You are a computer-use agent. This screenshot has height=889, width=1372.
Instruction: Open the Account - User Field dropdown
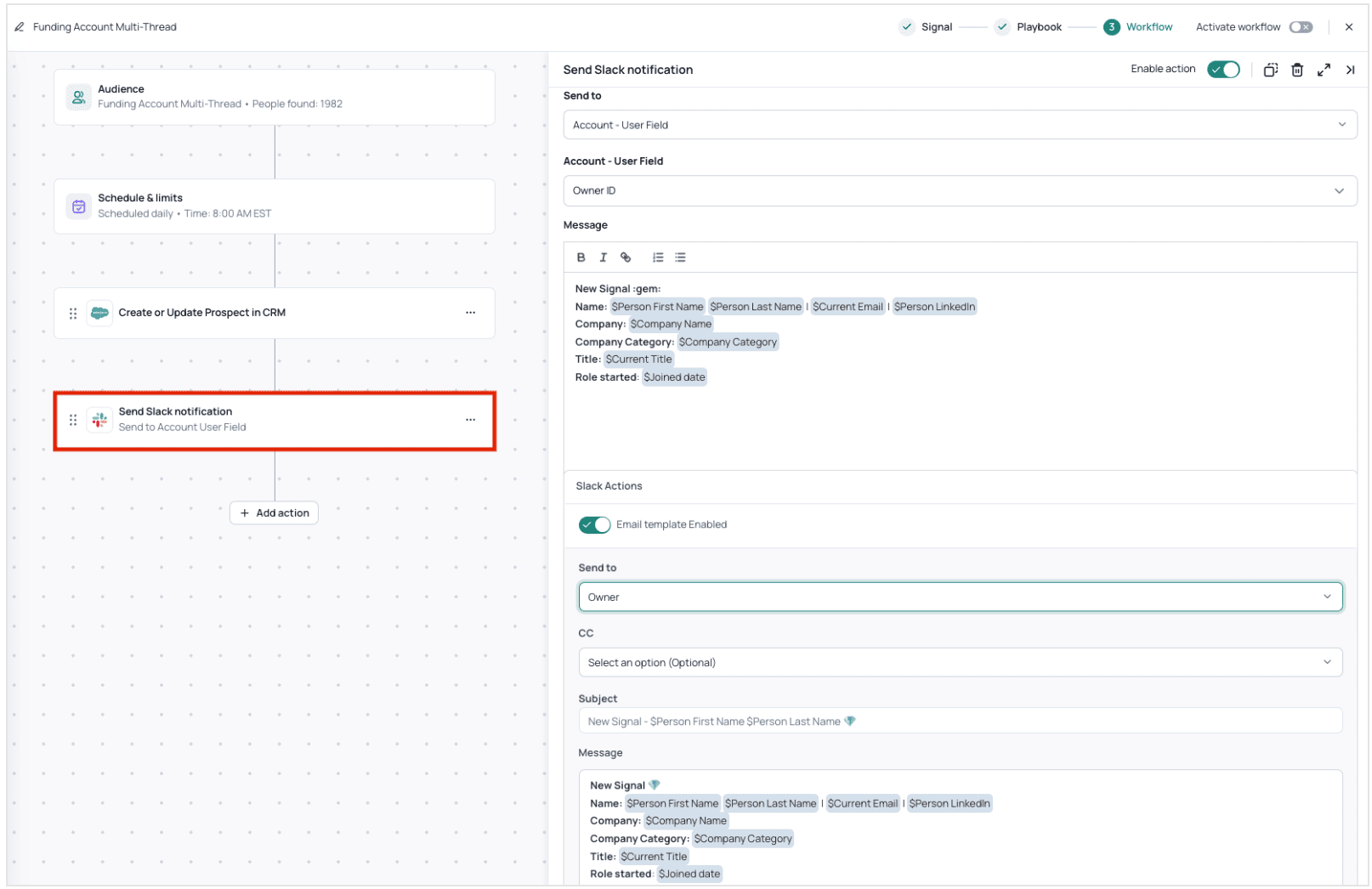(960, 125)
